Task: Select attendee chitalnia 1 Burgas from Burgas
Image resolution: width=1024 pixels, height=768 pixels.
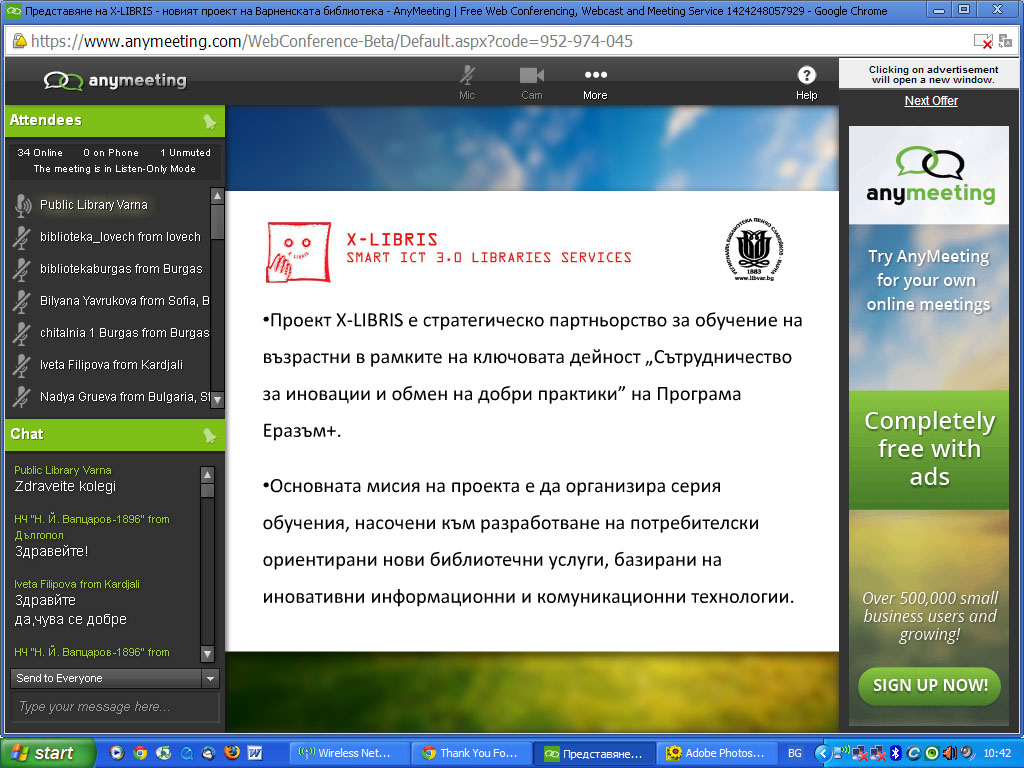Action: point(124,333)
